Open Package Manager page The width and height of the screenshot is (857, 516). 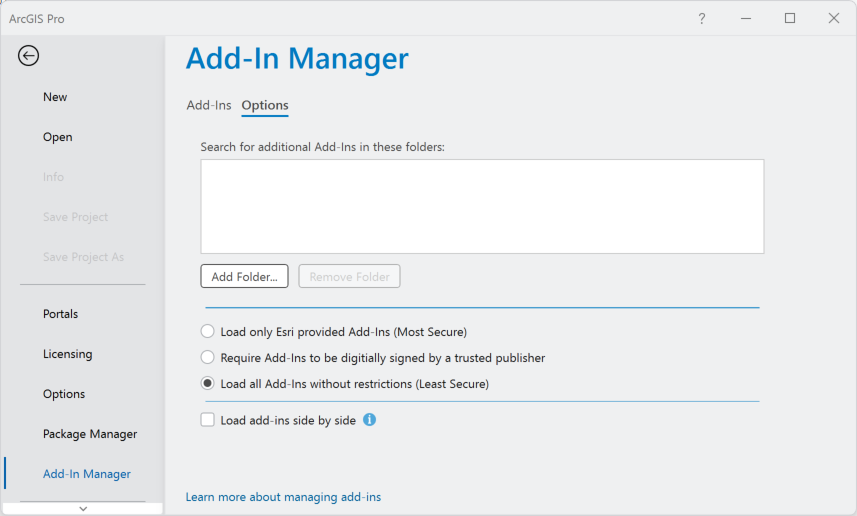click(90, 434)
